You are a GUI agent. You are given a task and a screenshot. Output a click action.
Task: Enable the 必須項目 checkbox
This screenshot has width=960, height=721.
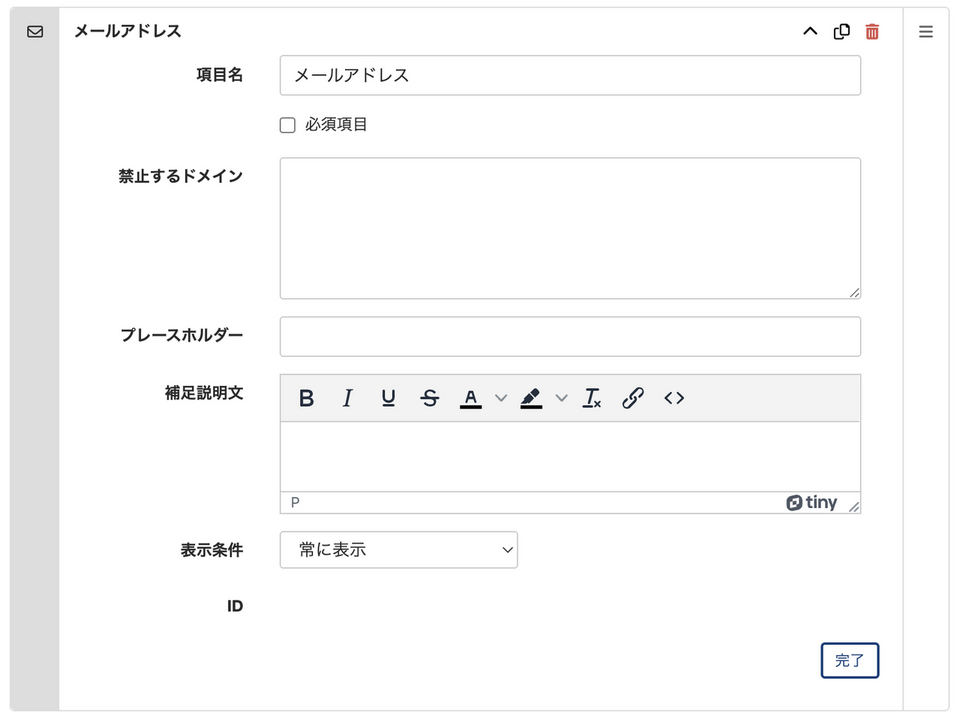point(288,126)
